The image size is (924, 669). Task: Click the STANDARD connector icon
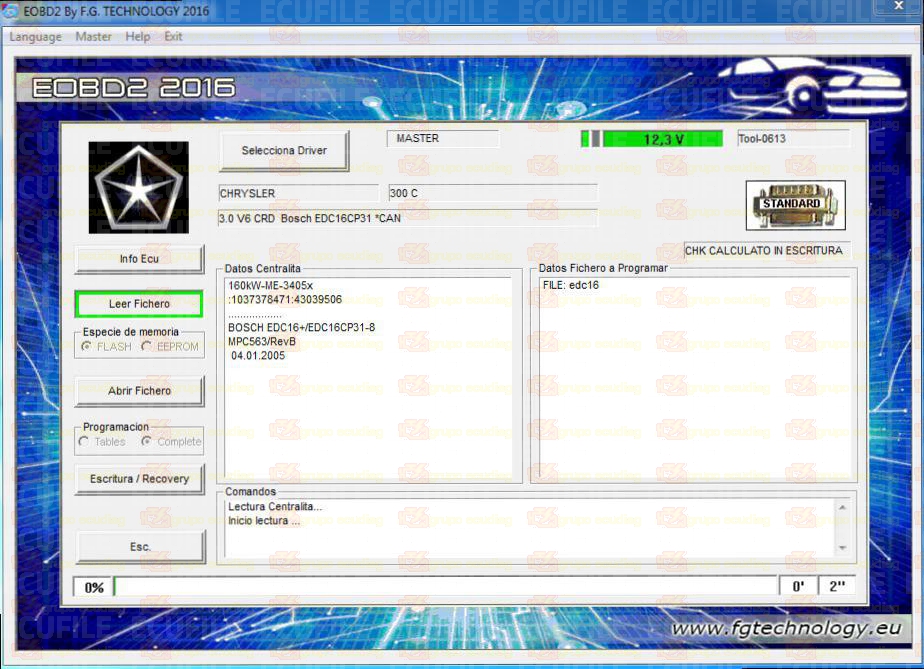796,205
